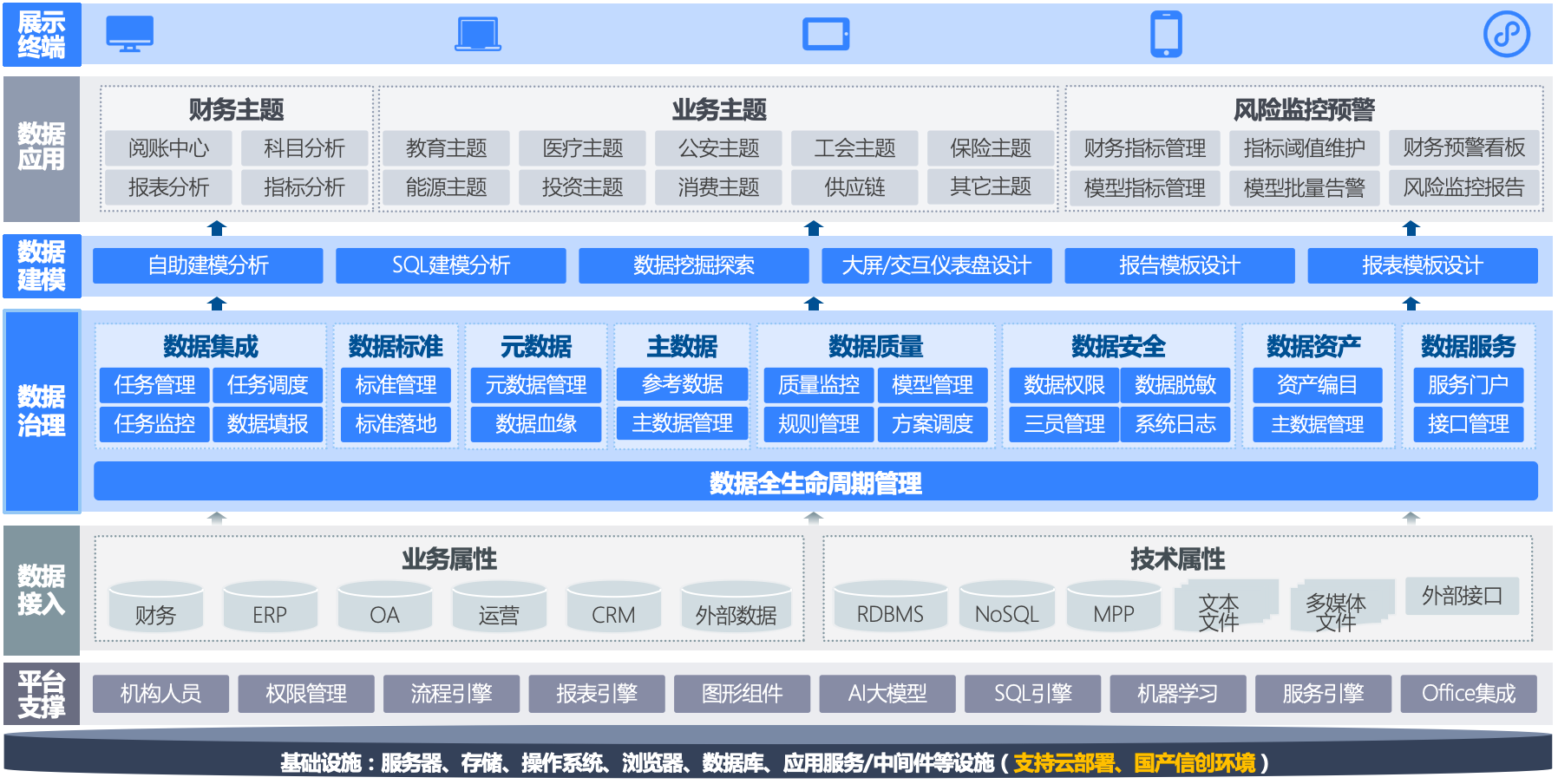The width and height of the screenshot is (1558, 784).
Task: Click the tablet terminal icon
Action: [x=825, y=35]
